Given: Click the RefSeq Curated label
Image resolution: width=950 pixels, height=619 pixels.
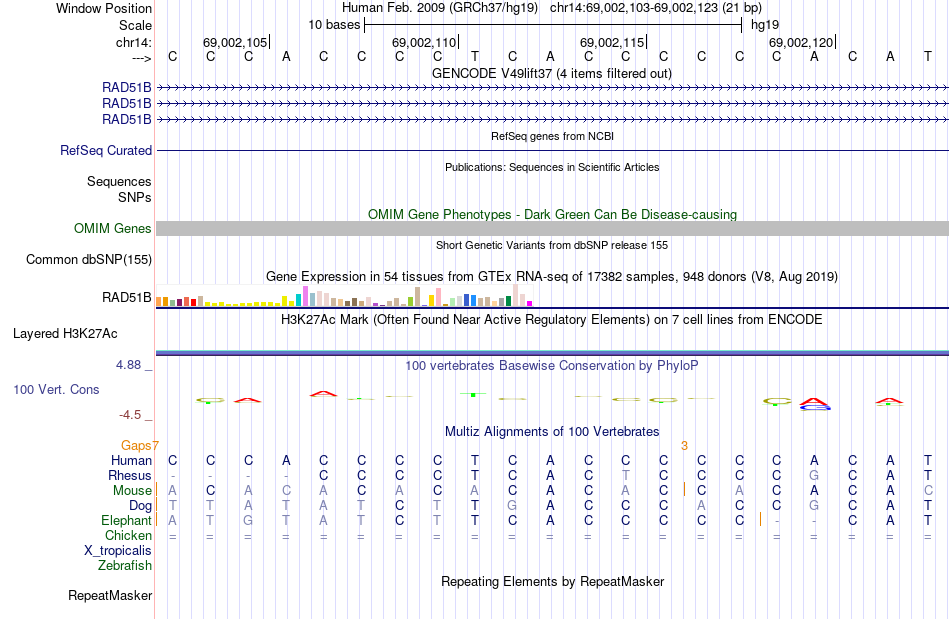Looking at the screenshot, I should click(105, 150).
